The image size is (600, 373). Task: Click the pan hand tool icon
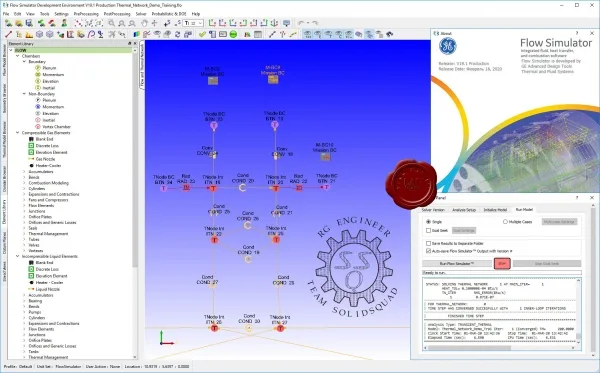144,23
